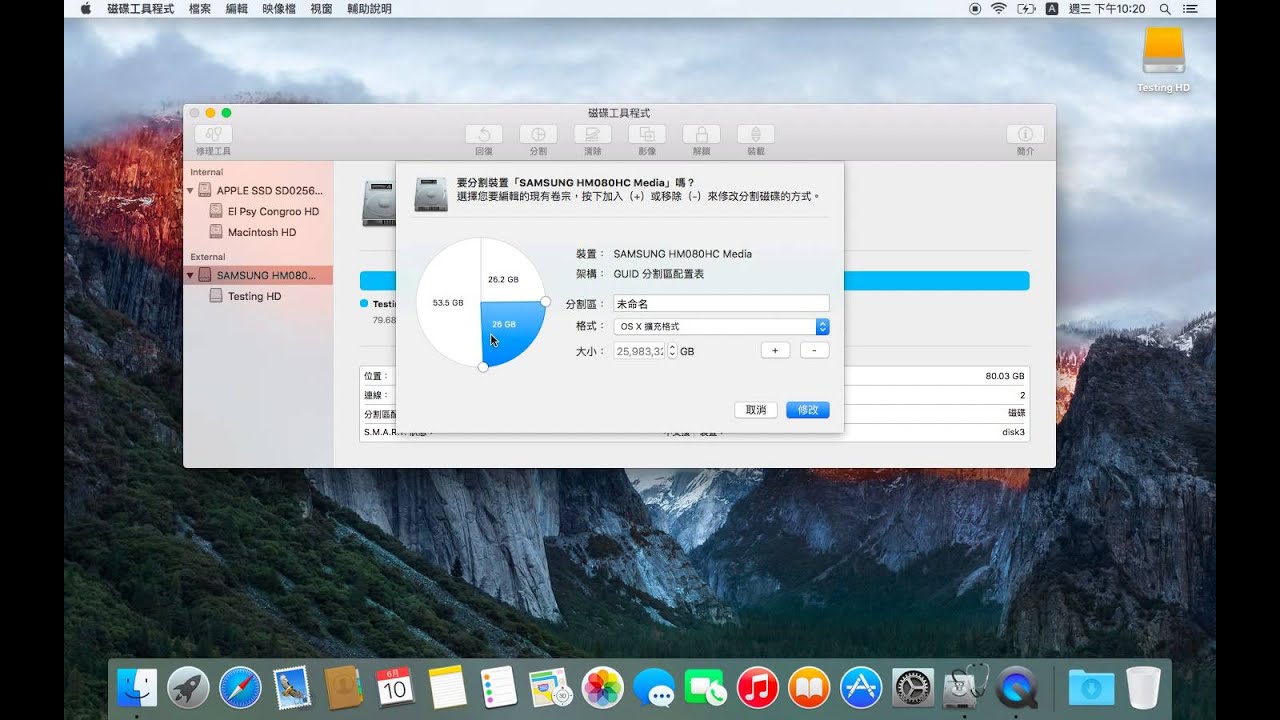Collapse the APPLE SSD disclosure triangle

[190, 190]
